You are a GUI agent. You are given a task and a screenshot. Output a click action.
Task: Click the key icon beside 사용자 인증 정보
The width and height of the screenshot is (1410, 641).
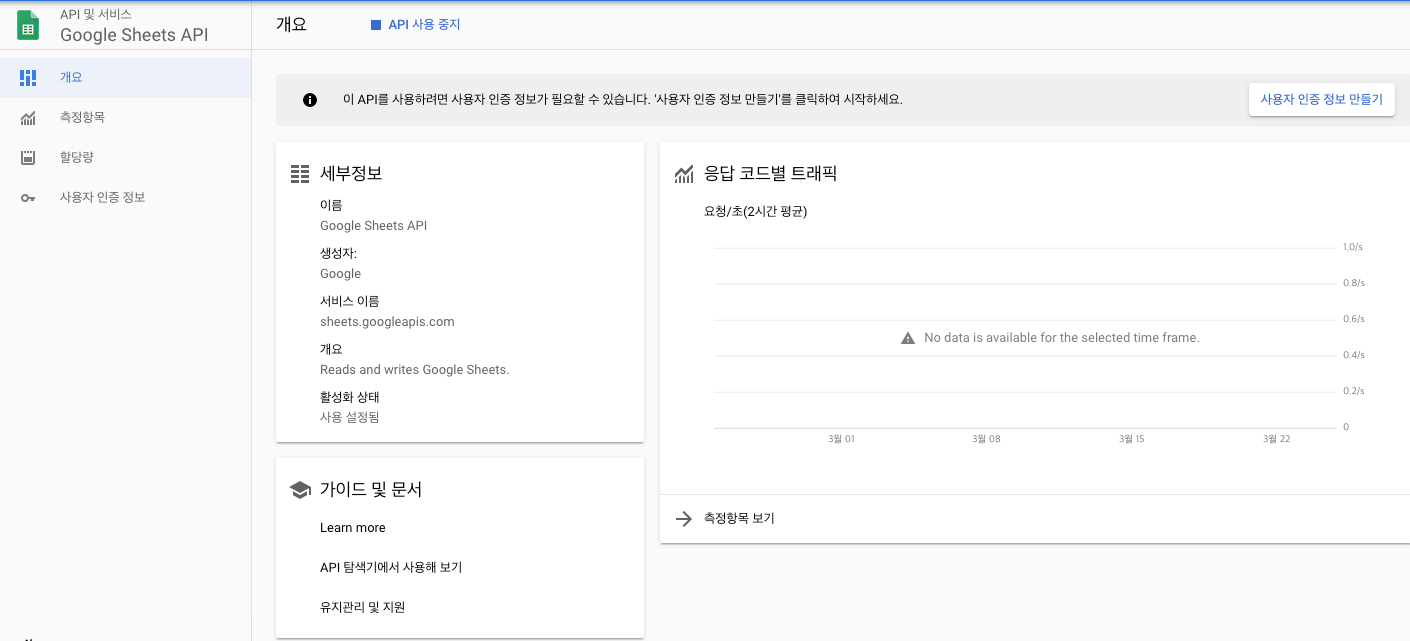click(x=28, y=198)
